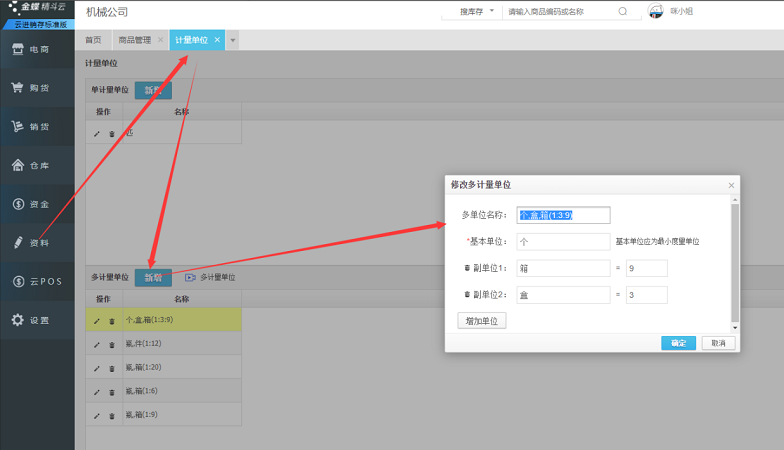Click the search magnifier icon
This screenshot has width=784, height=450.
(x=623, y=12)
